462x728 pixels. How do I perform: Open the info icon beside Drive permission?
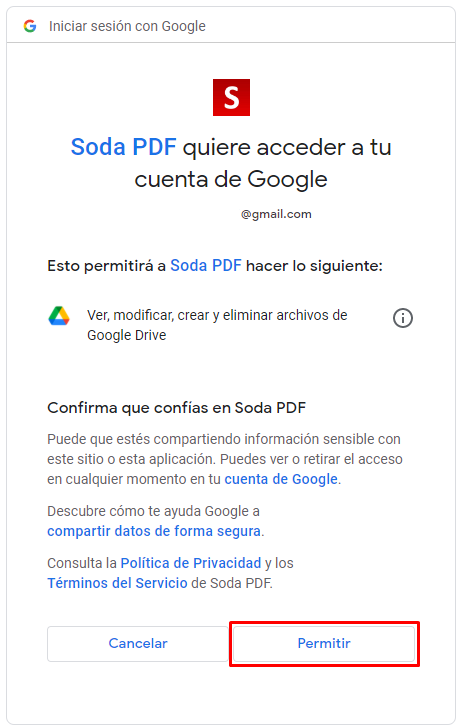(403, 318)
